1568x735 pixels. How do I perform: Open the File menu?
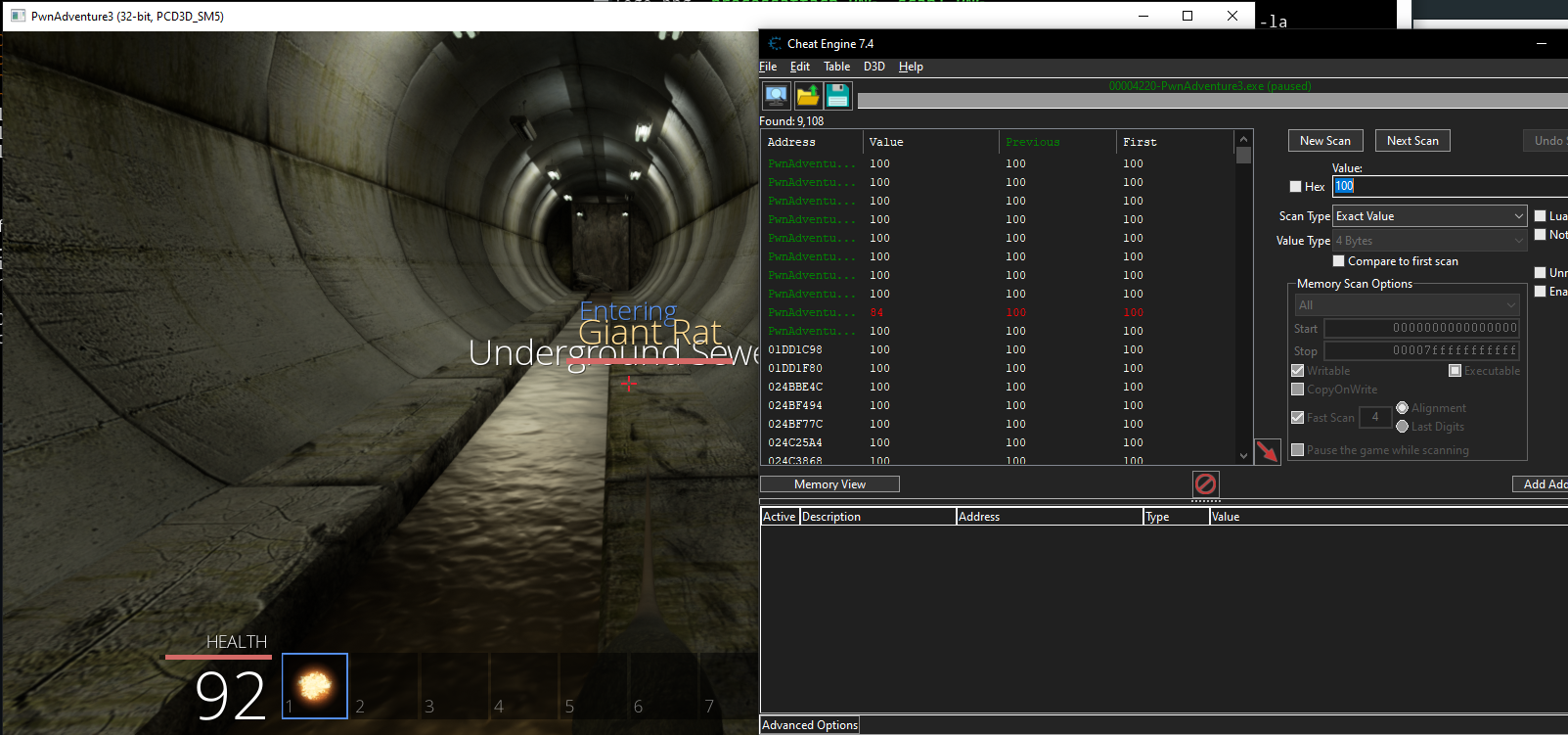768,67
